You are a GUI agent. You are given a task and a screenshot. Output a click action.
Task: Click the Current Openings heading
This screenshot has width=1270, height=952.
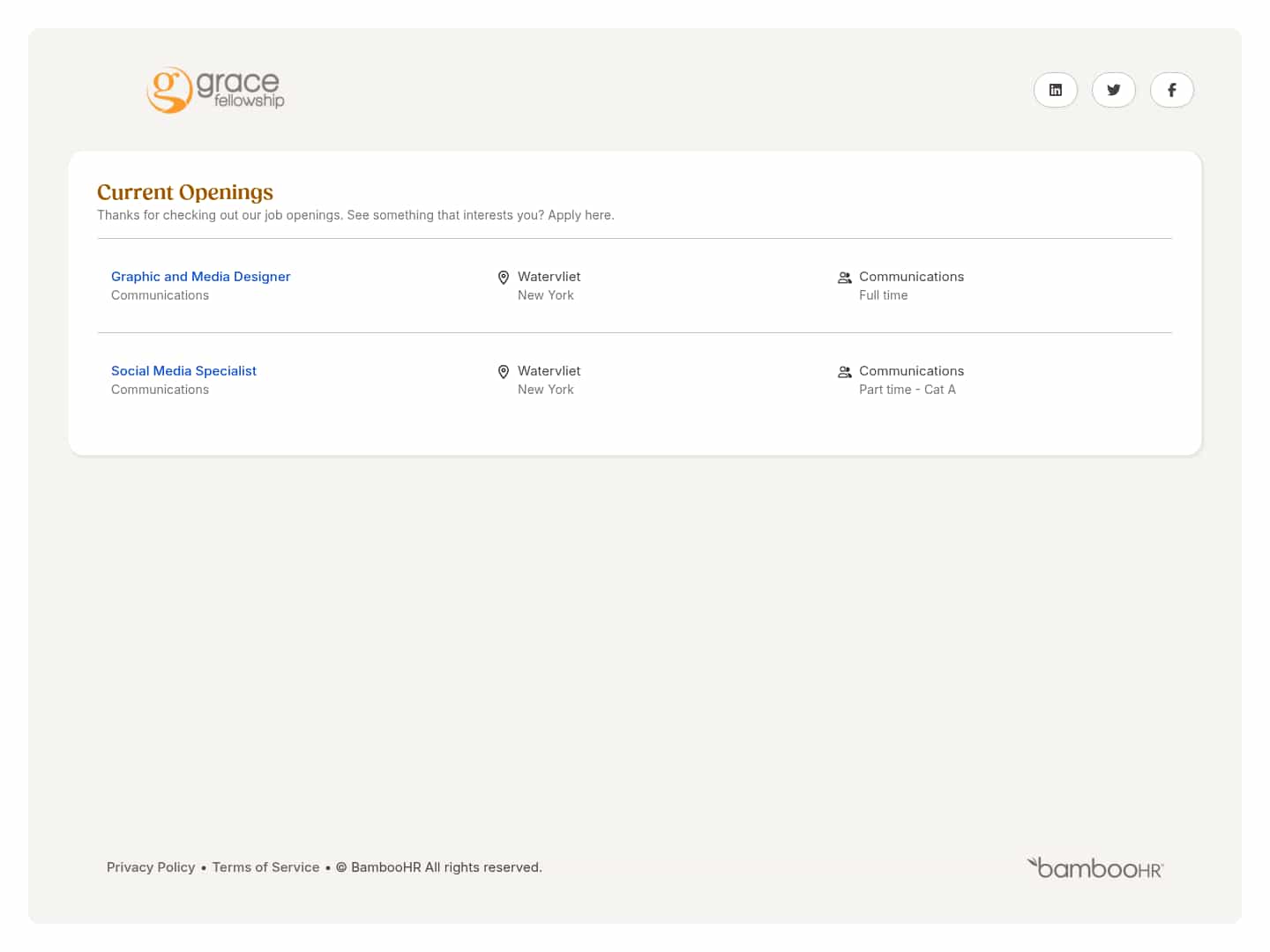click(x=185, y=192)
